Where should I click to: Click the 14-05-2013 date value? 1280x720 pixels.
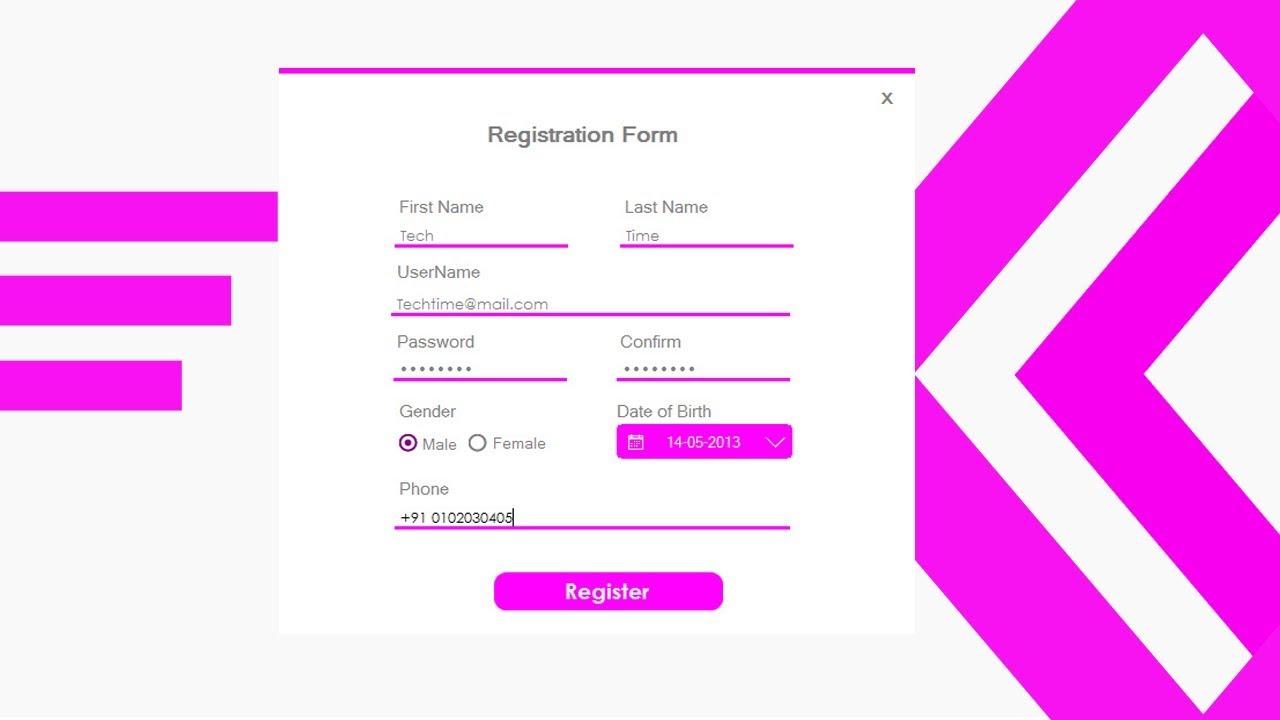pyautogui.click(x=703, y=442)
